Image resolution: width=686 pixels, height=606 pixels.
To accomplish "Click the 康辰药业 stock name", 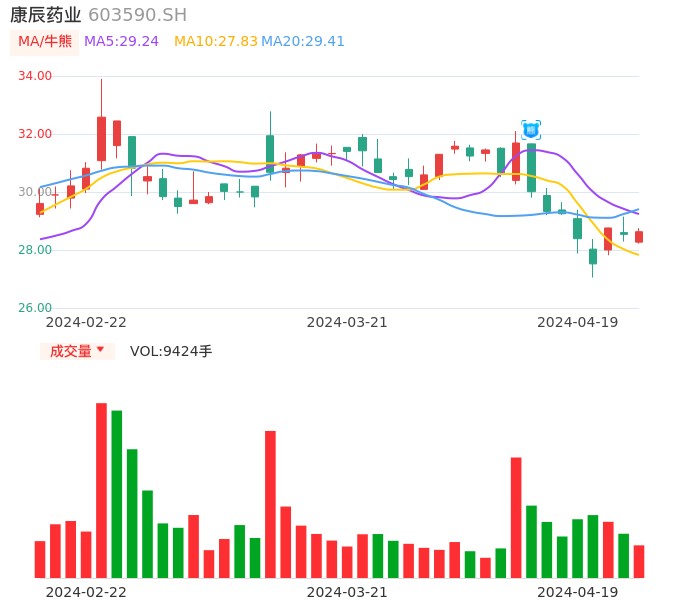I will click(44, 15).
